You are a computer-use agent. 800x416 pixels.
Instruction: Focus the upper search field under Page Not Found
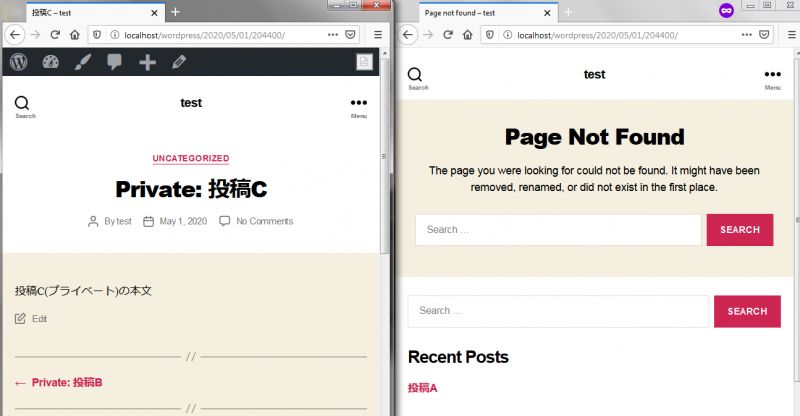[558, 230]
